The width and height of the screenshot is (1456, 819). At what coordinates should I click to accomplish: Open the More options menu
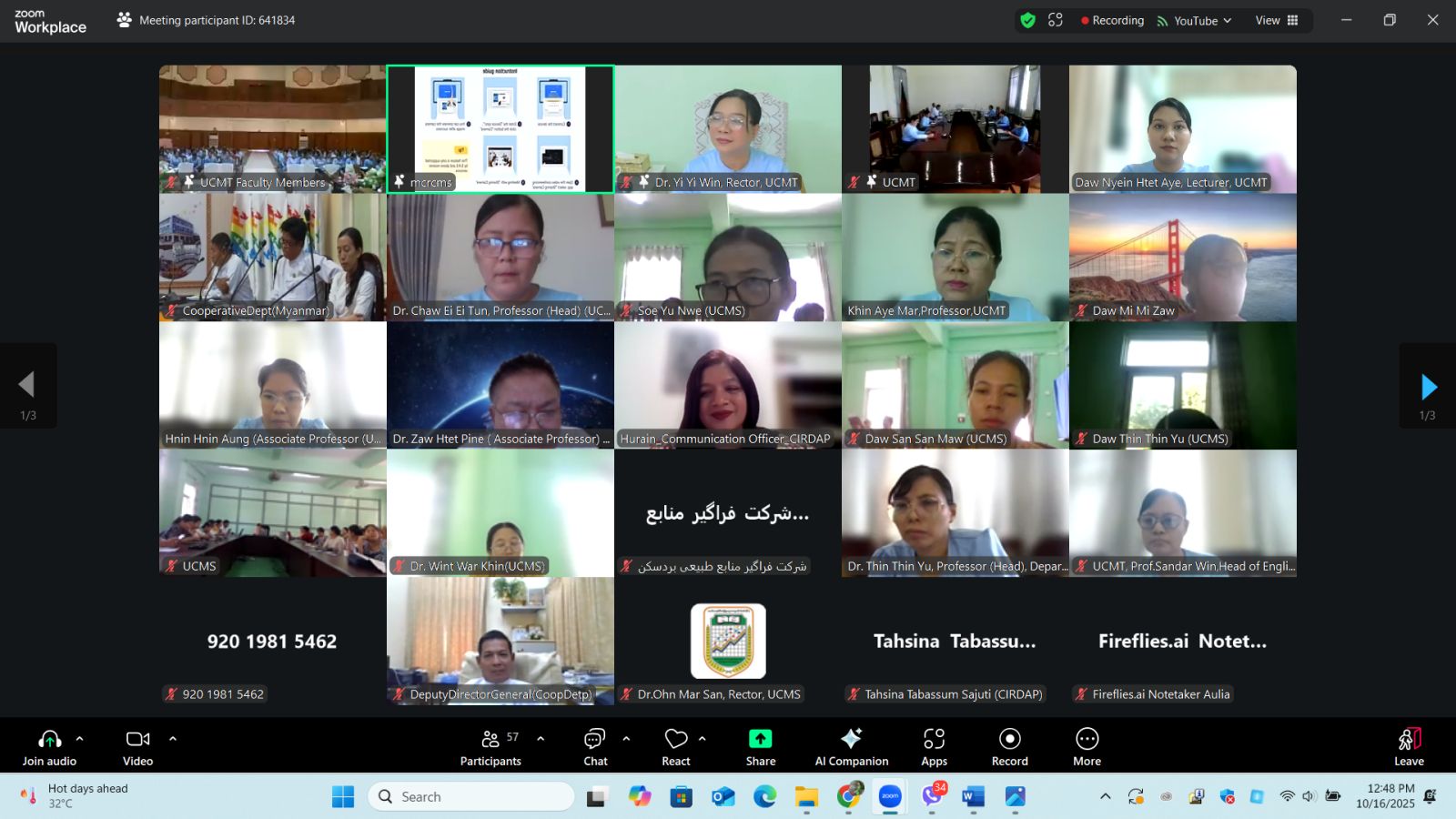(1087, 746)
